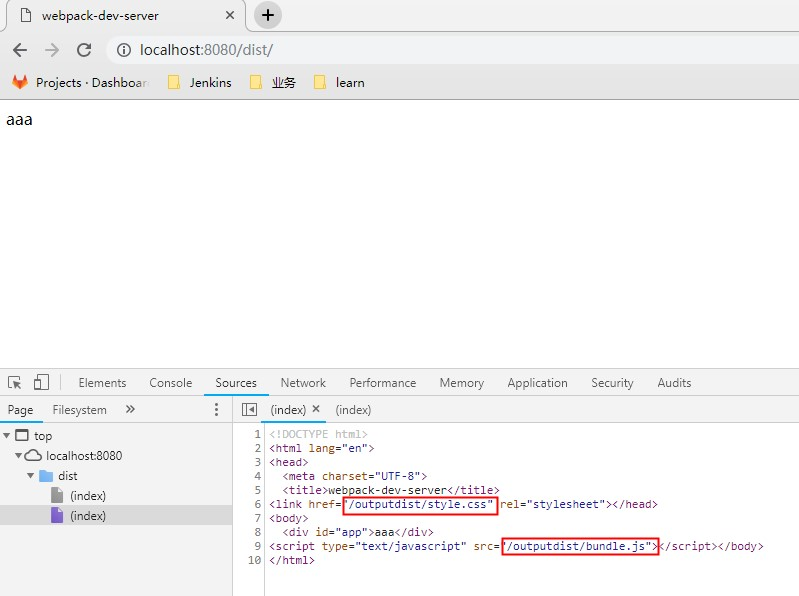Image resolution: width=799 pixels, height=596 pixels.
Task: Click the webpack-dev-server title text in code
Action: (x=388, y=490)
